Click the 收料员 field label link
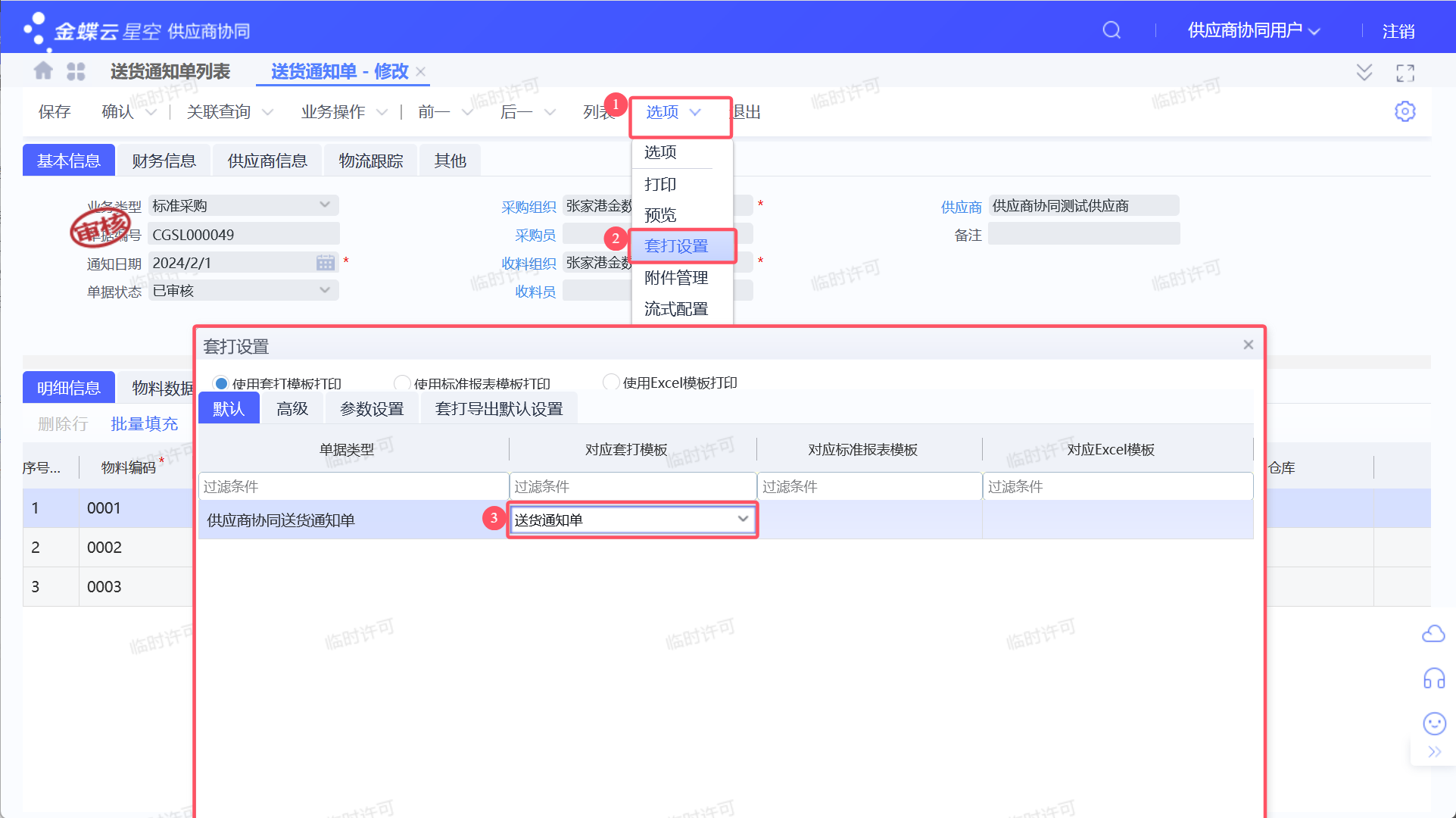1456x818 pixels. (x=535, y=292)
